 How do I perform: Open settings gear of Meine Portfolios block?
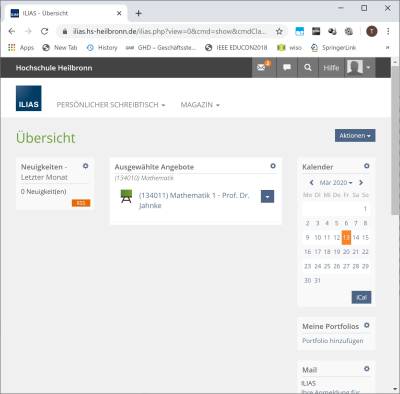tap(367, 325)
